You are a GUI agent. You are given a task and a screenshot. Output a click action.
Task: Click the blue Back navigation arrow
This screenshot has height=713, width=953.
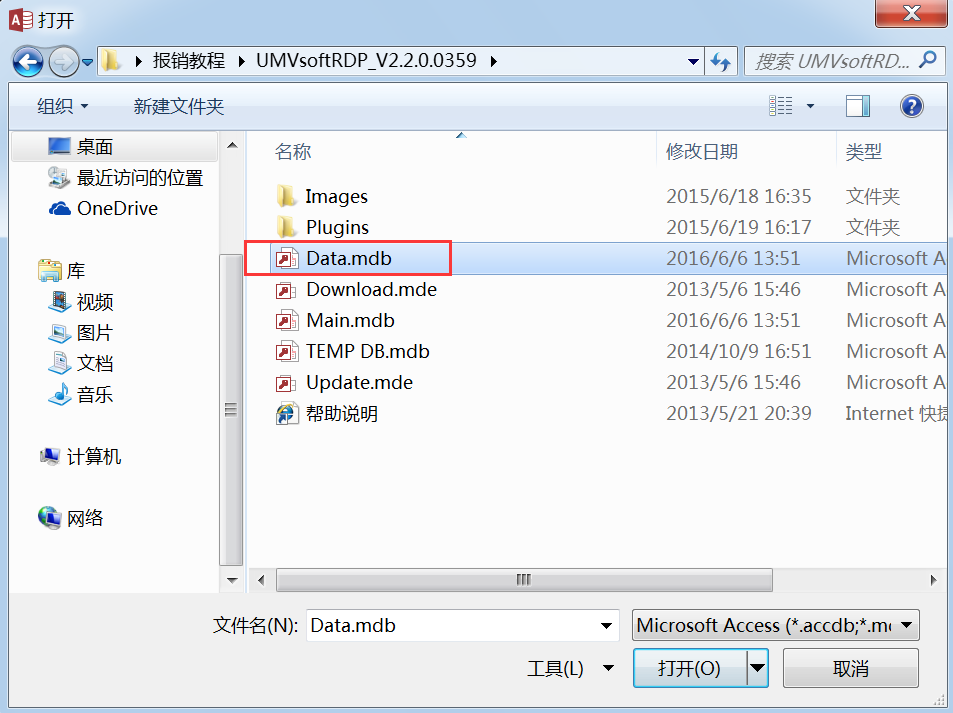point(28,61)
